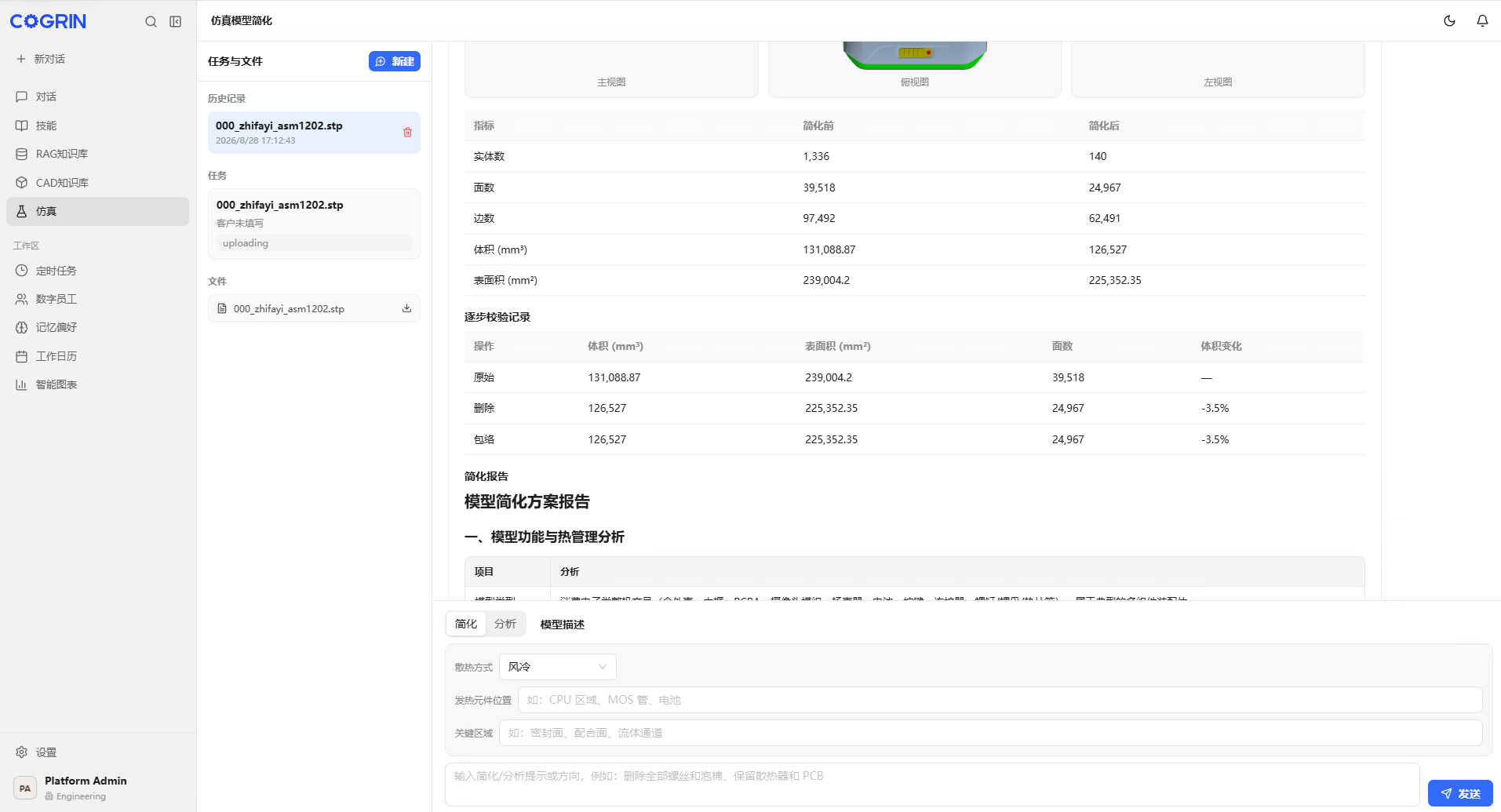Screen dimensions: 1501x812
Task: Click the simplification prompt text box
Action: 932,785
